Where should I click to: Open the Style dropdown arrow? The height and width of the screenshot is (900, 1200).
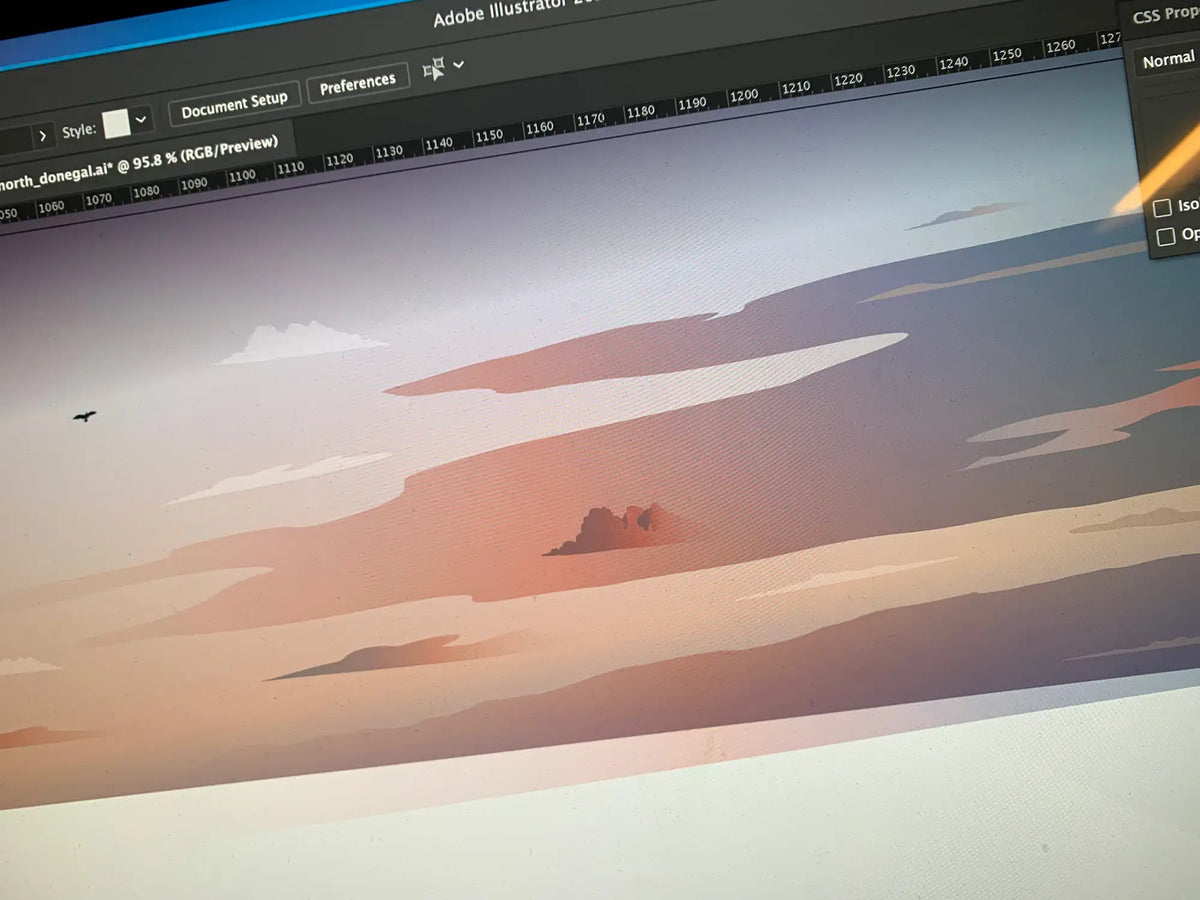[141, 119]
